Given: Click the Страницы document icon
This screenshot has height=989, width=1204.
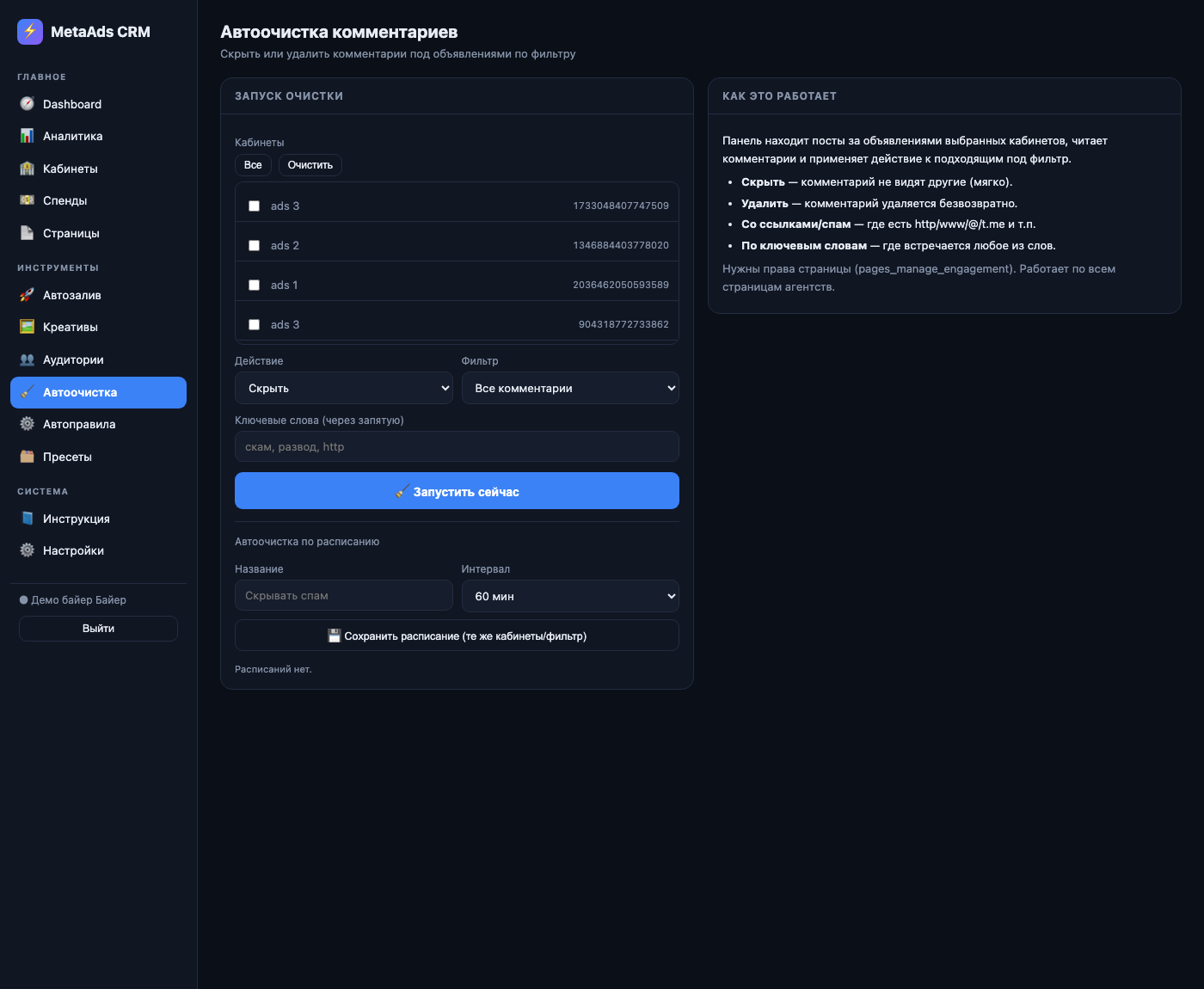Looking at the screenshot, I should coord(28,233).
